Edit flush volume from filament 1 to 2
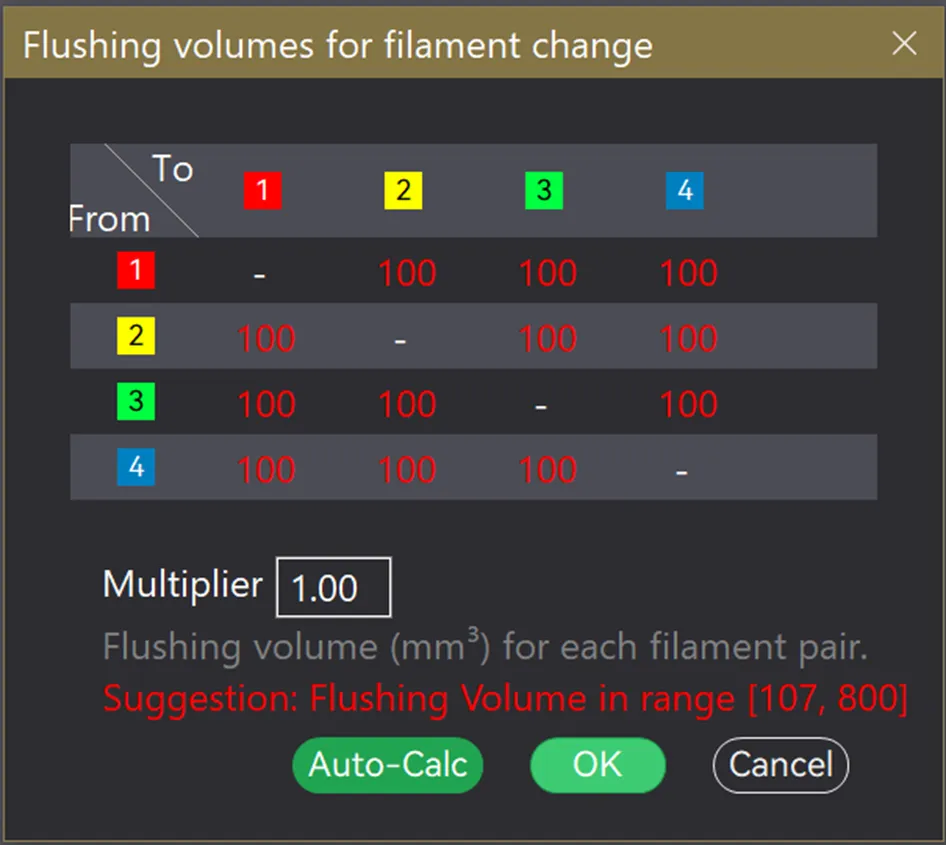Screen dimensions: 946x845 pos(407,273)
